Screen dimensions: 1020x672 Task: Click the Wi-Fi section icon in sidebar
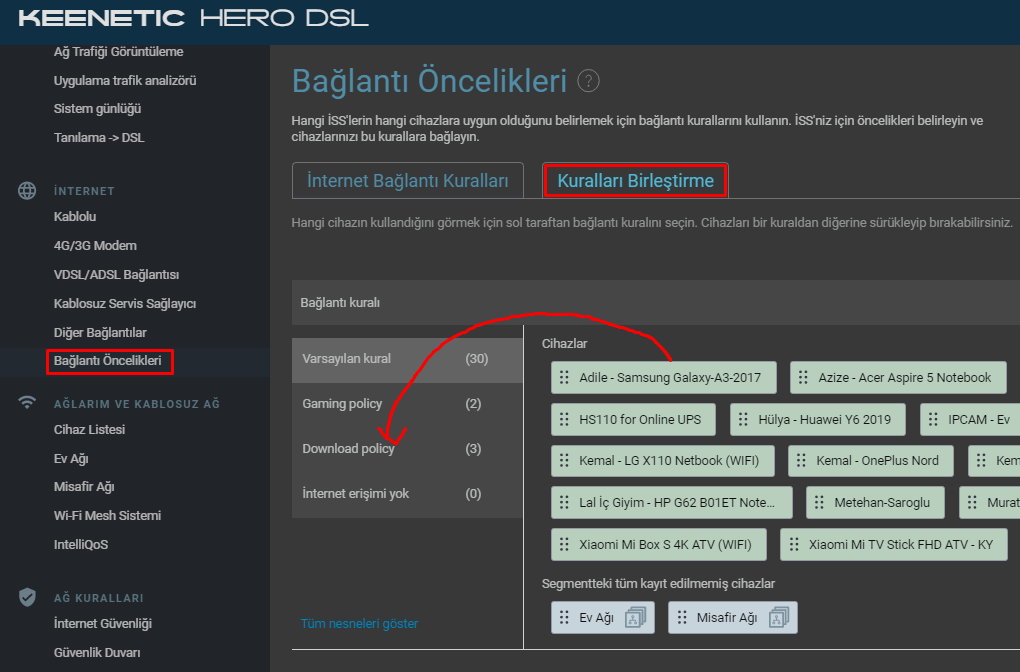coord(27,403)
